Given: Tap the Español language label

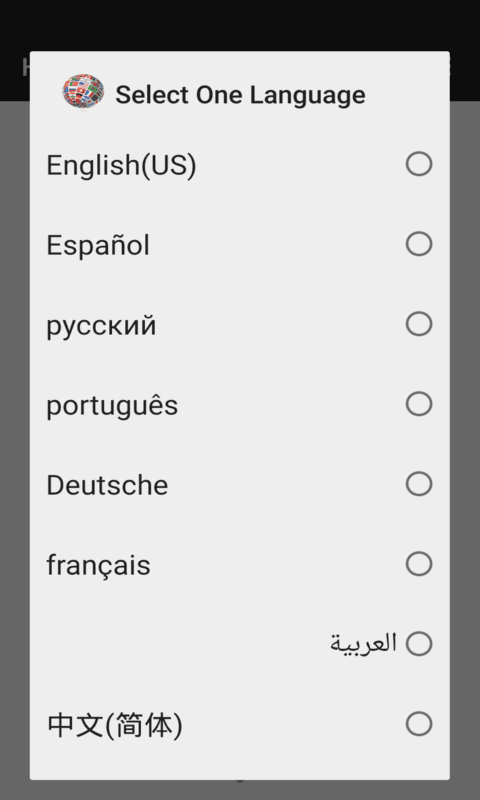Looking at the screenshot, I should coord(98,245).
